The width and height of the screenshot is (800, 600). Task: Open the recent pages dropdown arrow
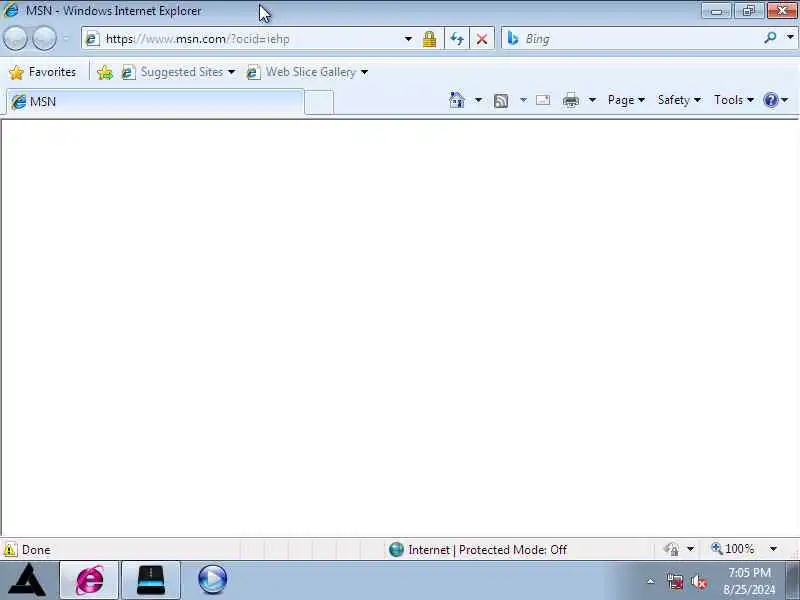pyautogui.click(x=66, y=39)
